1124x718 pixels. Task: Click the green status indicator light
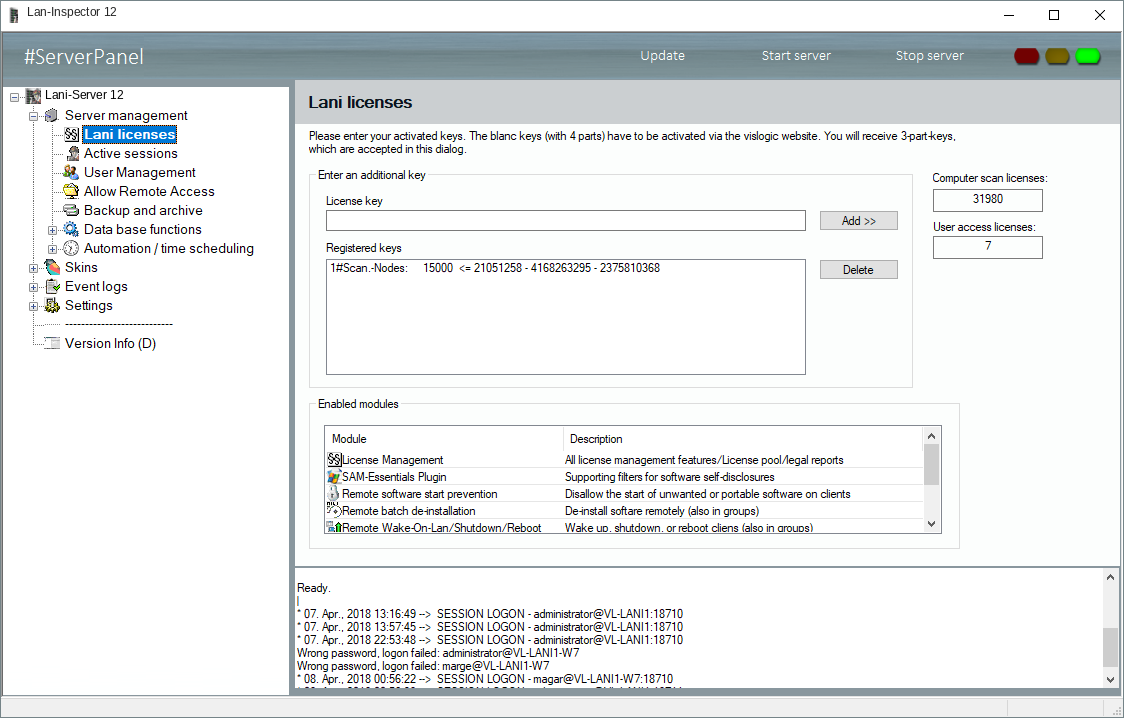coord(1088,56)
